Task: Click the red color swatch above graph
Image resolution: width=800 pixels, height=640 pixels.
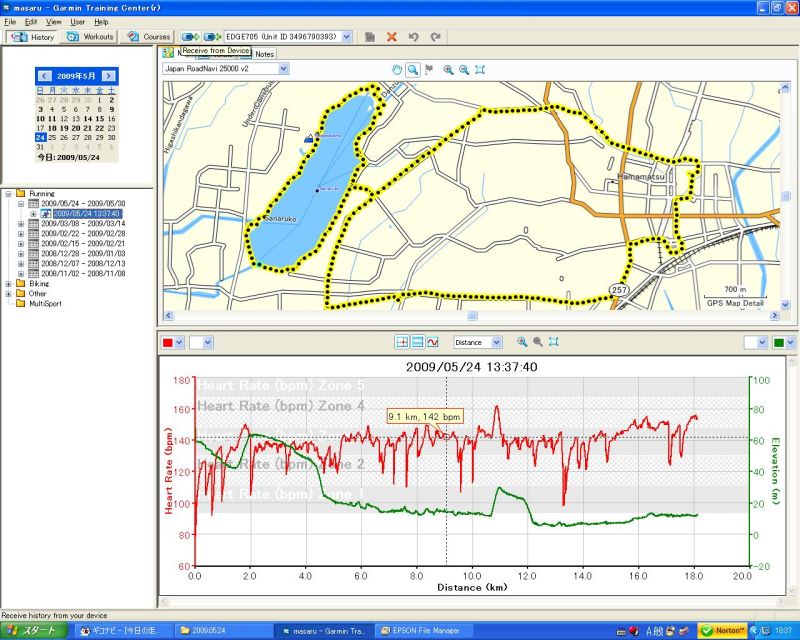Action: tap(167, 342)
